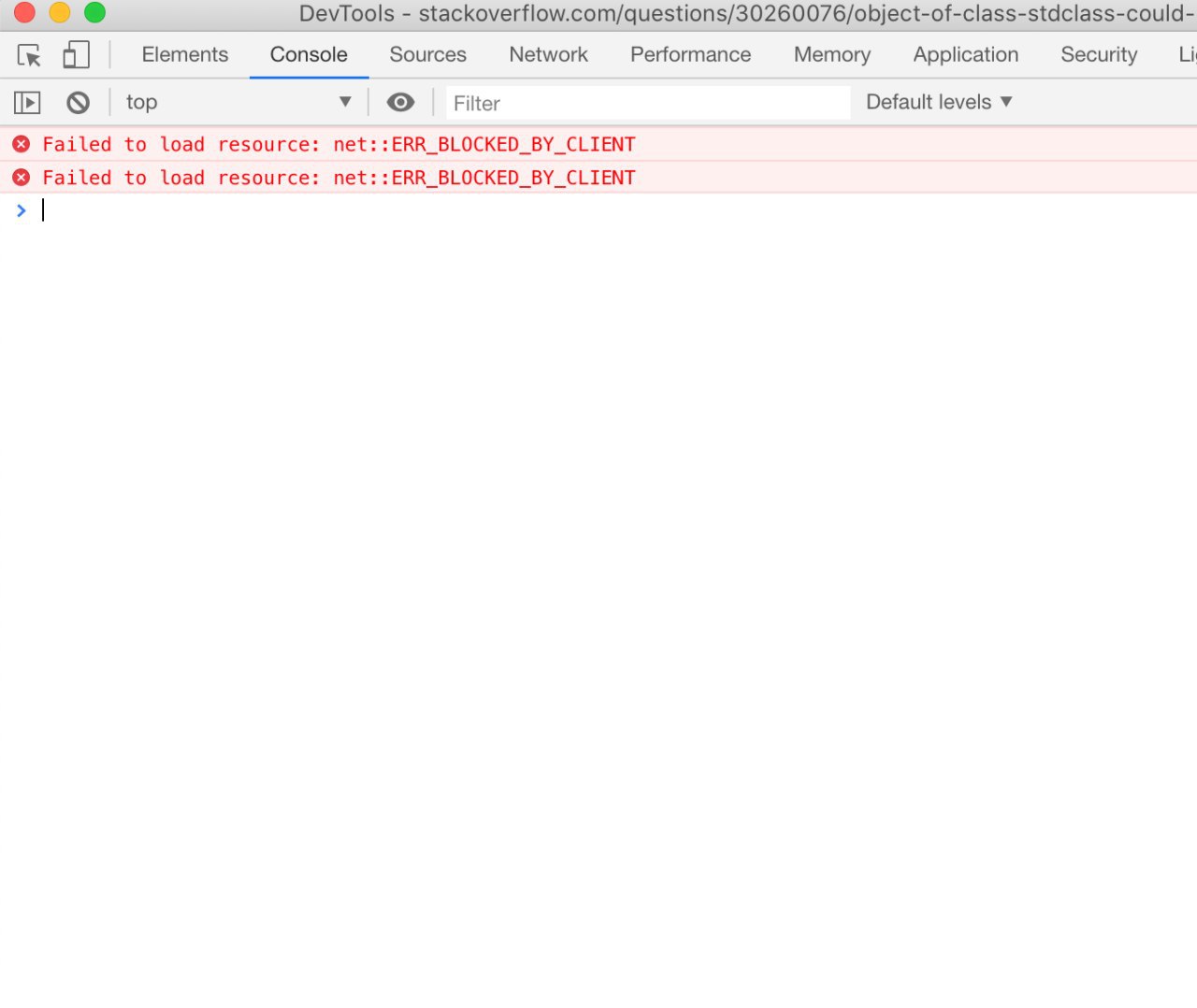Open the top context dropdown

pyautogui.click(x=239, y=102)
